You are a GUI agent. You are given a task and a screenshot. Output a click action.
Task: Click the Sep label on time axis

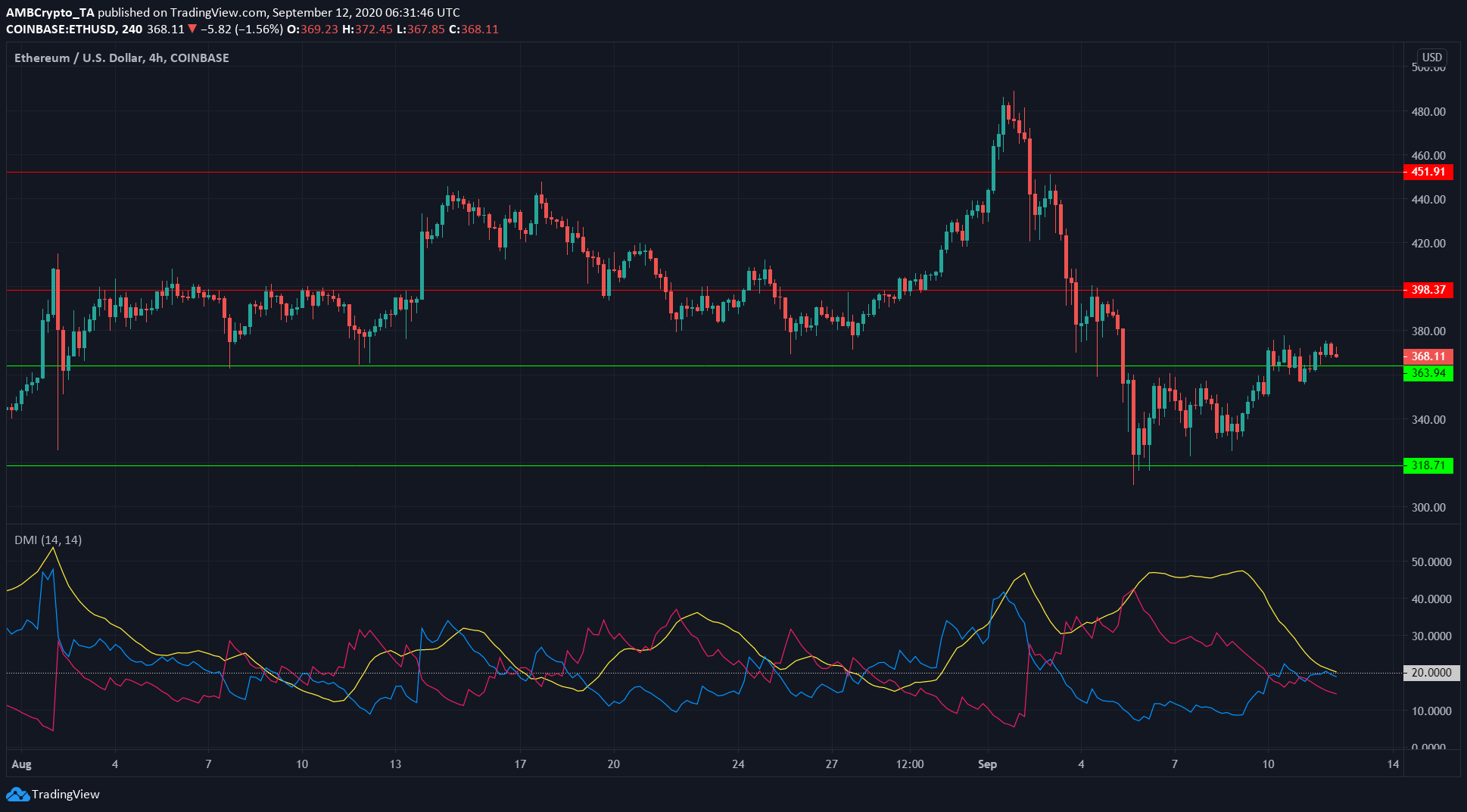point(987,764)
